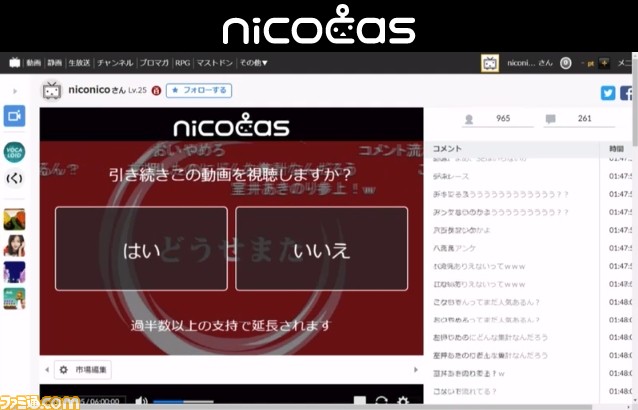Open the mountain landscape sidebar thumbnail
This screenshot has width=638, height=410.
click(14, 219)
